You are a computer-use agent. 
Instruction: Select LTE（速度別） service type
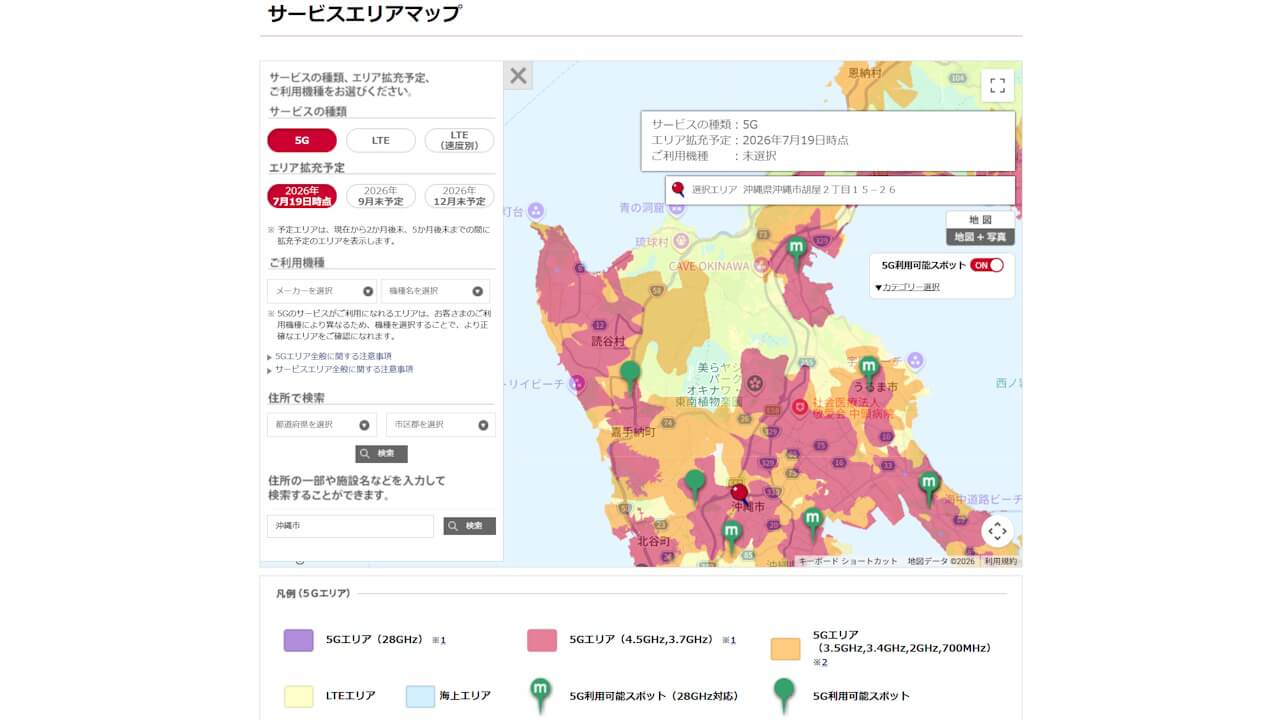coord(459,140)
